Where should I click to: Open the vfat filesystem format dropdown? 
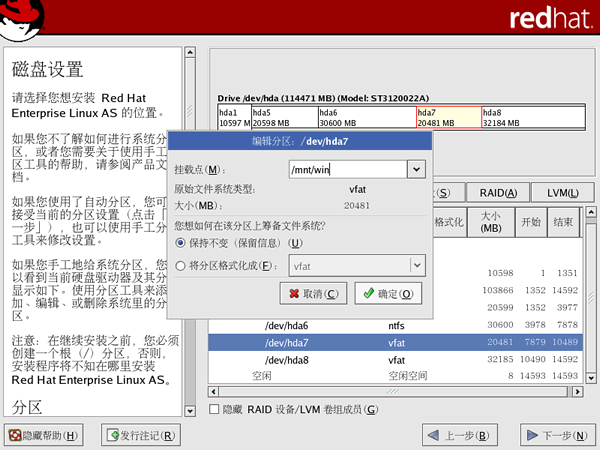[357, 266]
